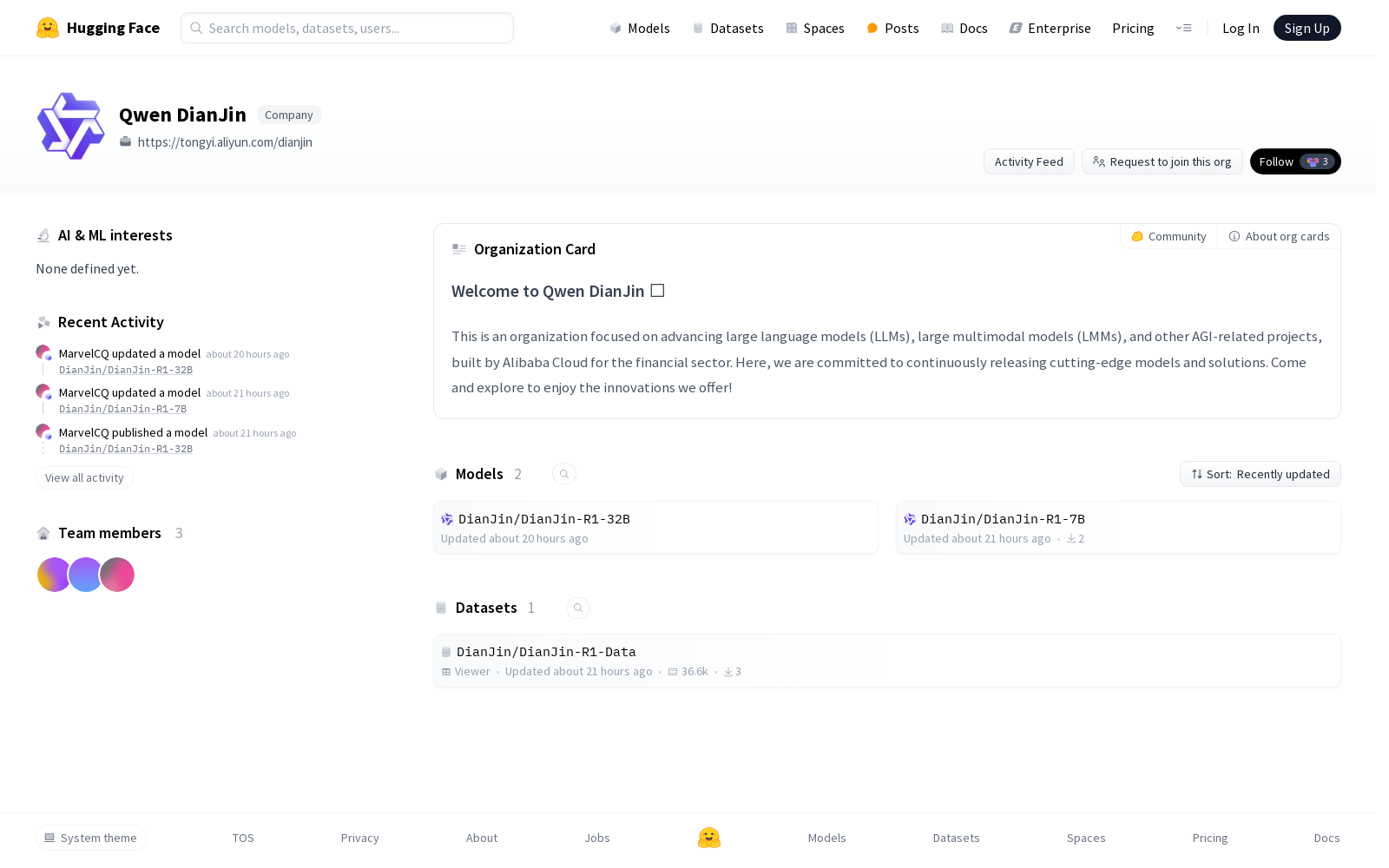Click Request to join this org

1162,161
